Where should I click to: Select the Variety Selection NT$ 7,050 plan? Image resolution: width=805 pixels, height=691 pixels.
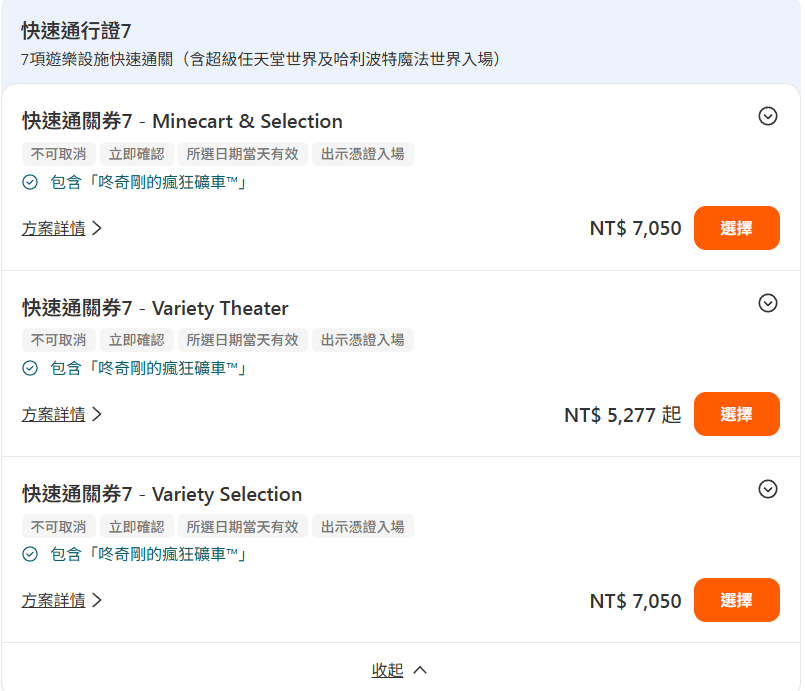[736, 600]
